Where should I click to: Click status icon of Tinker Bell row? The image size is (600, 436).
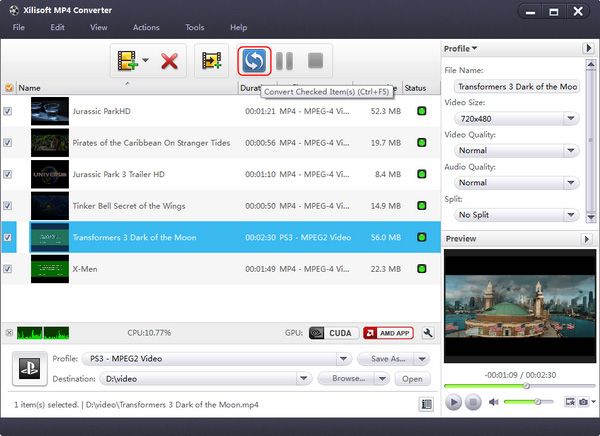[422, 206]
